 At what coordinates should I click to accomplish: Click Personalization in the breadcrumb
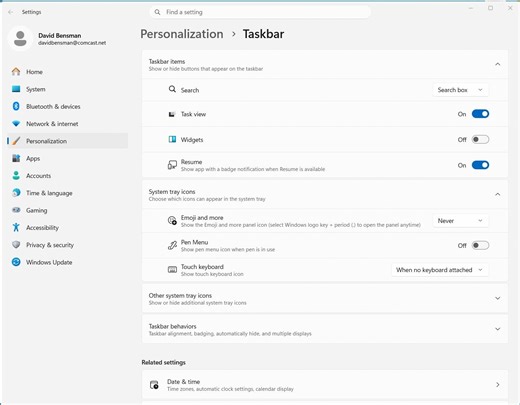[182, 34]
